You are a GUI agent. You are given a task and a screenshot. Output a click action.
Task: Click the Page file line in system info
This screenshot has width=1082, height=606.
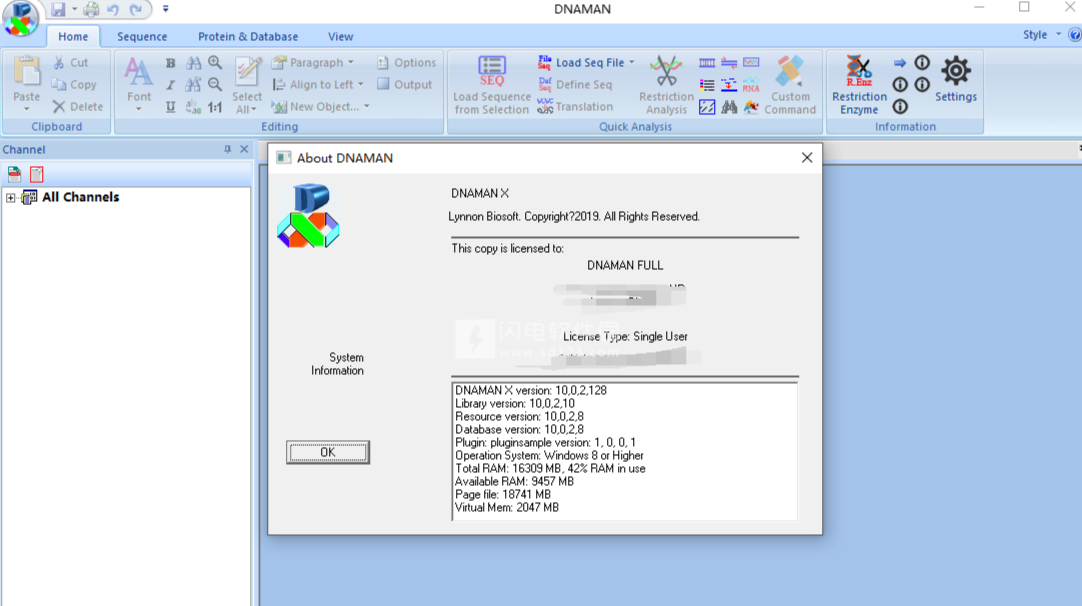pyautogui.click(x=503, y=495)
